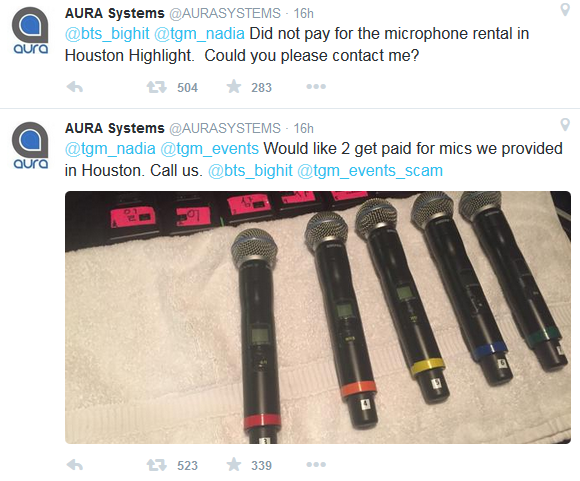Open the @tgm_nadia mention in first tweet
Screen dimensions: 580x481
[199, 34]
